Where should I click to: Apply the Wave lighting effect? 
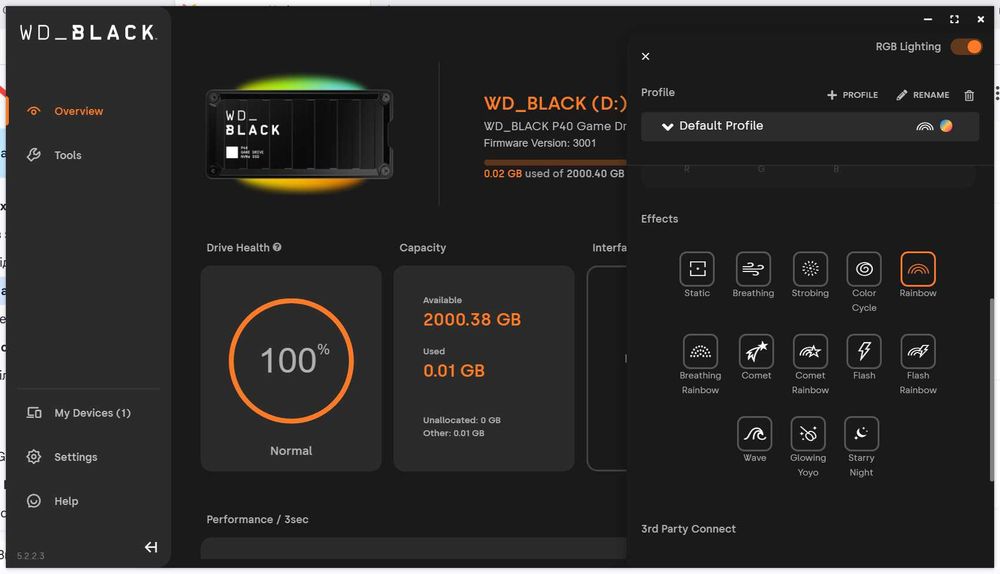pos(754,434)
